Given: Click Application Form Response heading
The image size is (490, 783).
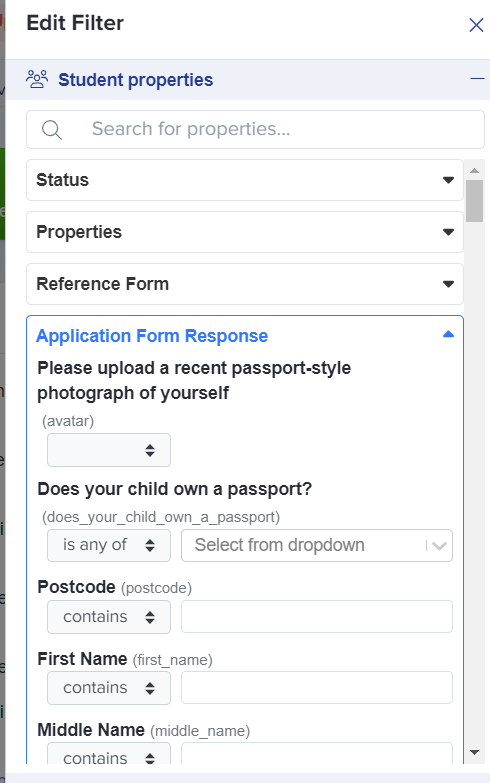Looking at the screenshot, I should click(152, 336).
